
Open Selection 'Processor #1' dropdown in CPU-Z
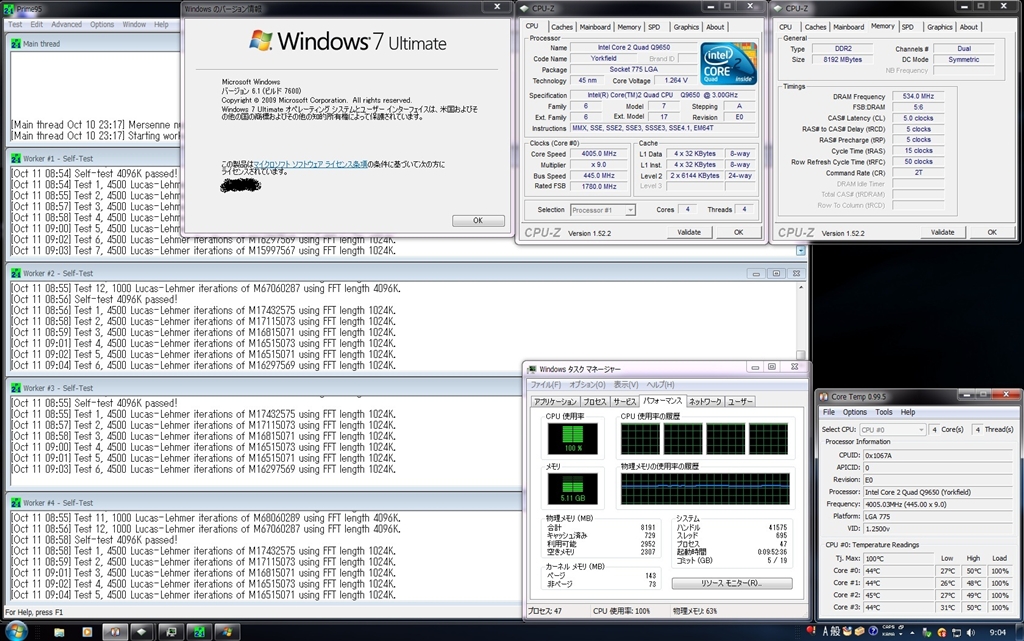pyautogui.click(x=602, y=210)
